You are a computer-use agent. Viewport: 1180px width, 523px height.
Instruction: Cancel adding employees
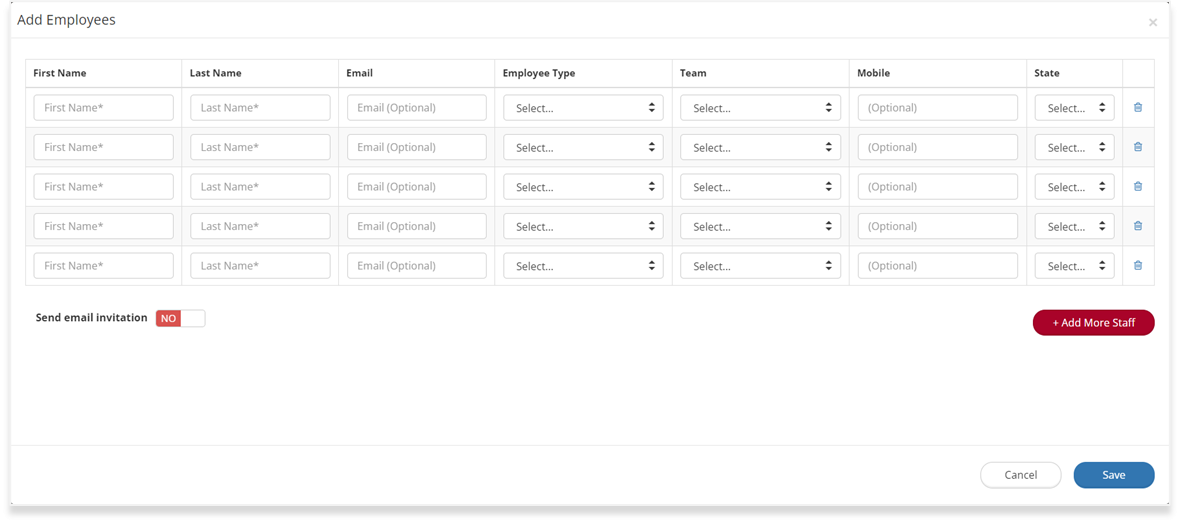point(1020,475)
